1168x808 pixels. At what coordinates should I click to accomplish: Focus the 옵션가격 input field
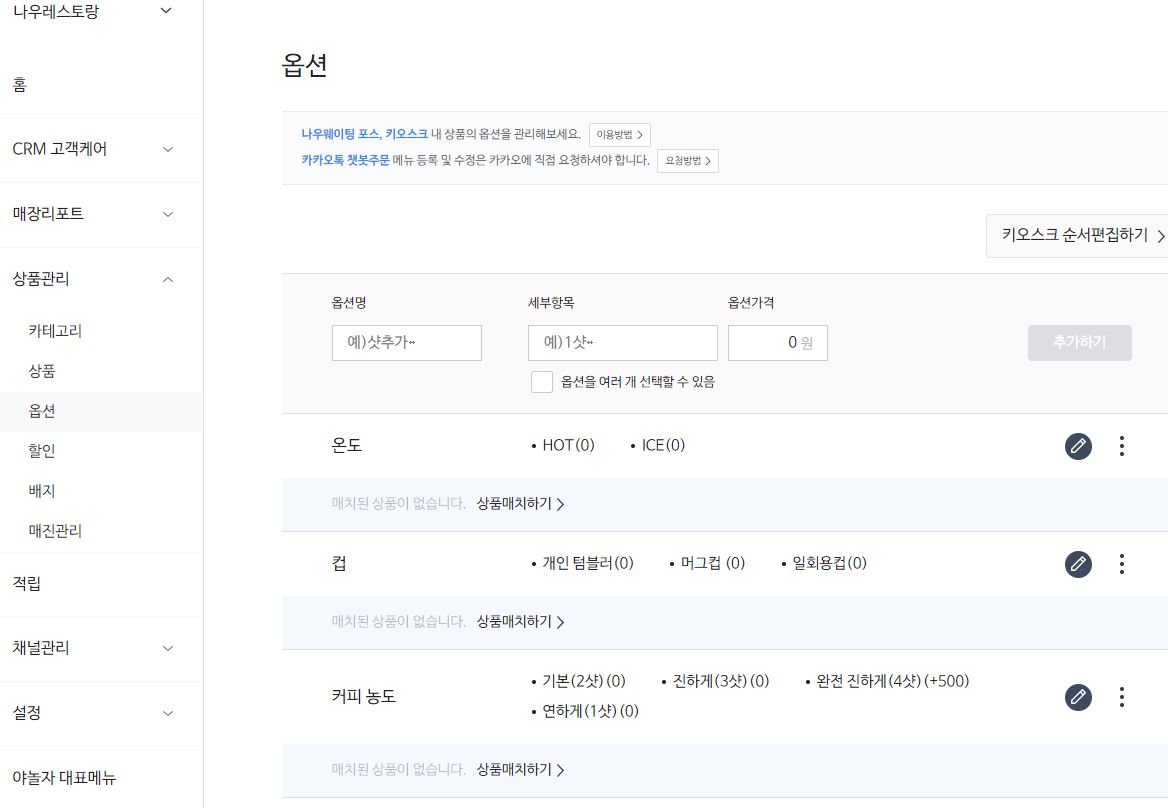pyautogui.click(x=778, y=343)
